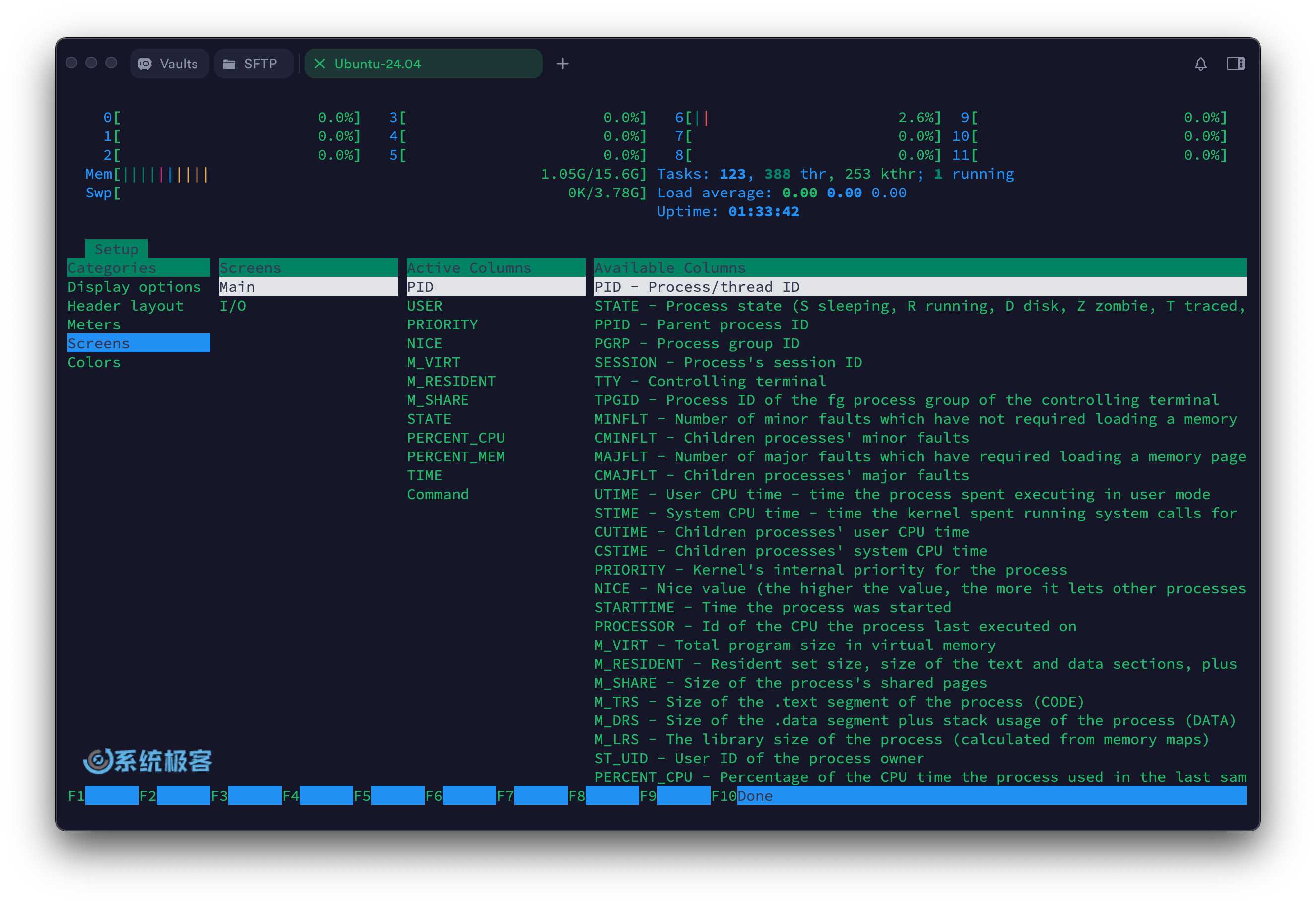Viewport: 1316px width, 904px height.
Task: Select M_RESIDENT in Active Columns
Action: point(496,381)
